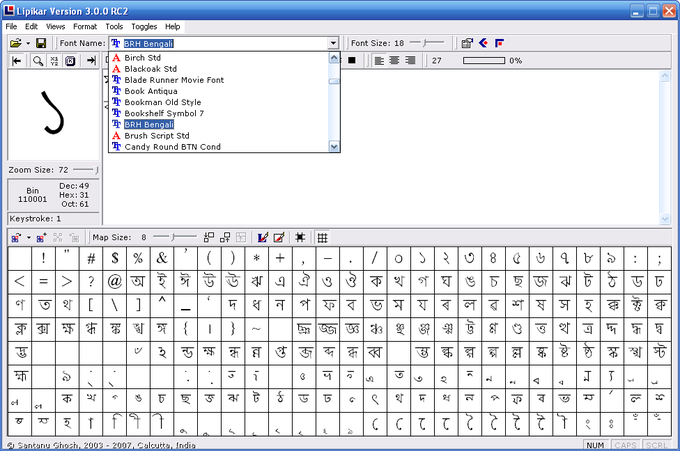
Task: Click the black fit-to-window icon
Action: point(300,237)
